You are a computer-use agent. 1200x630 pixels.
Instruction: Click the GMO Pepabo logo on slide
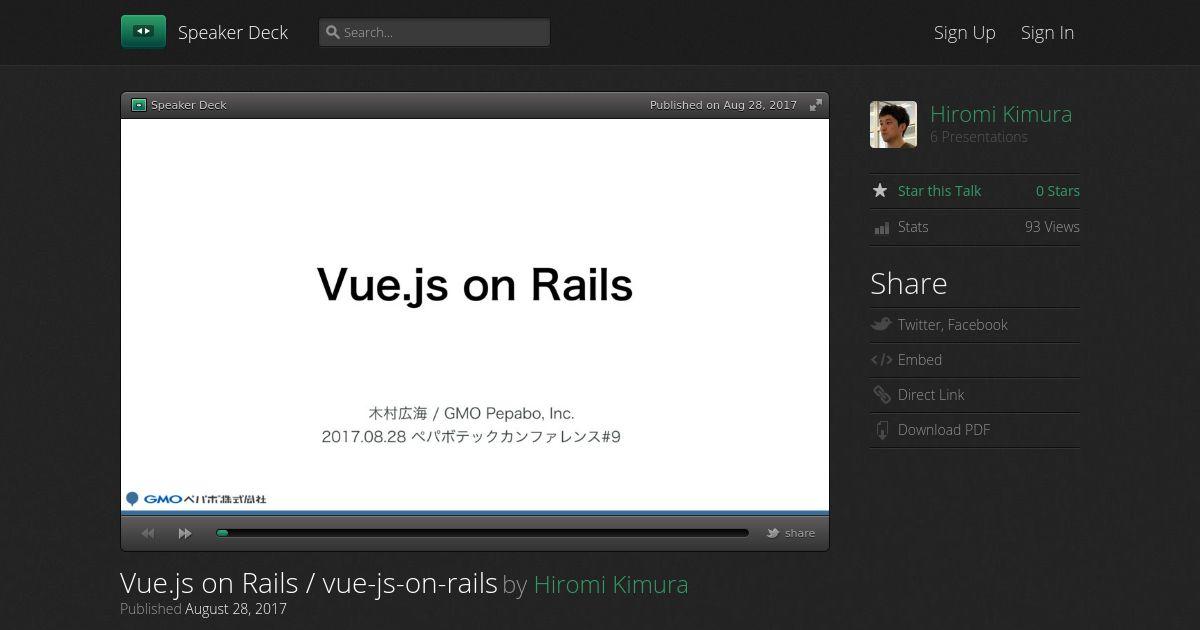click(196, 499)
